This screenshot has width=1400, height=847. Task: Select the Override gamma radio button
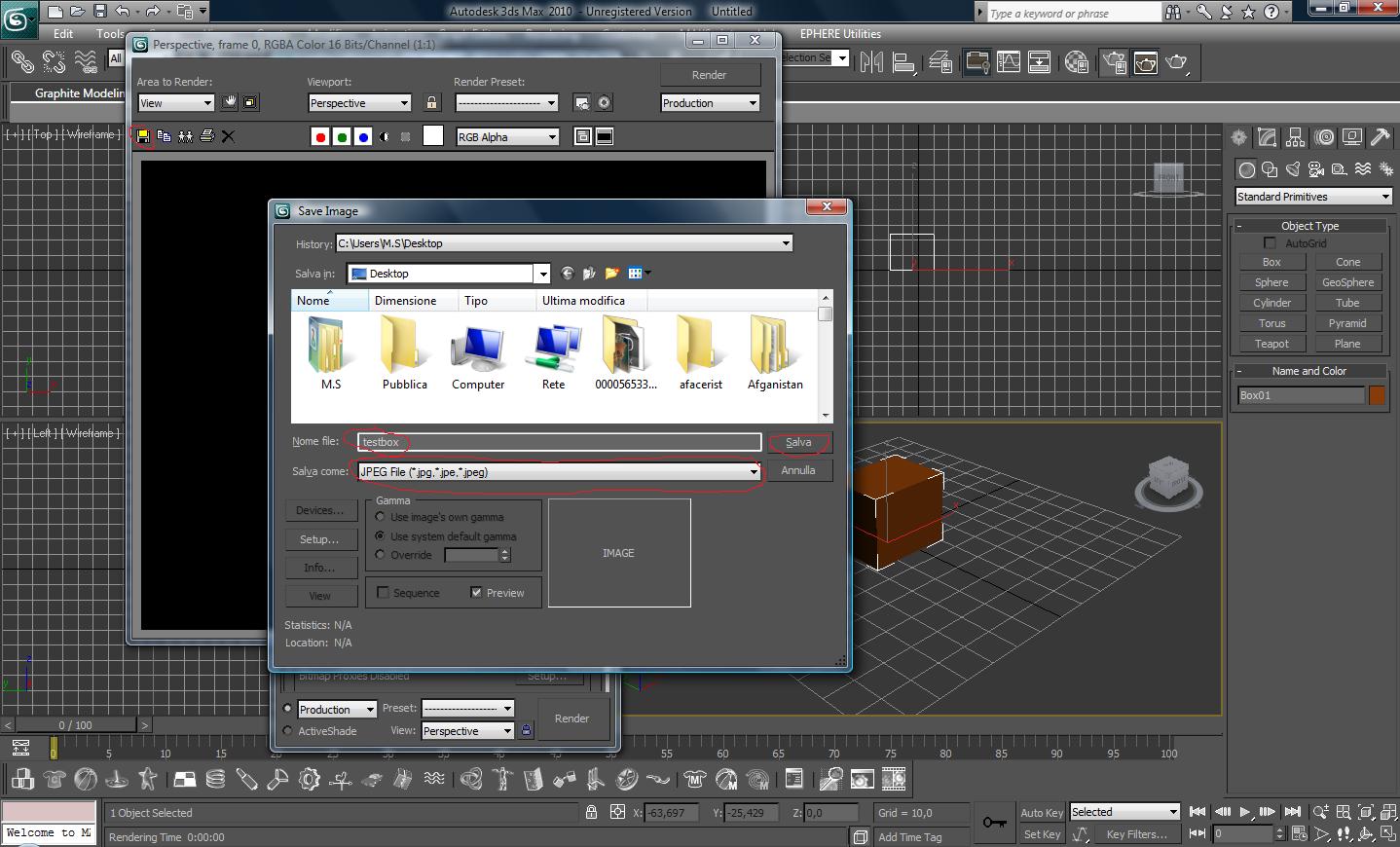[381, 555]
